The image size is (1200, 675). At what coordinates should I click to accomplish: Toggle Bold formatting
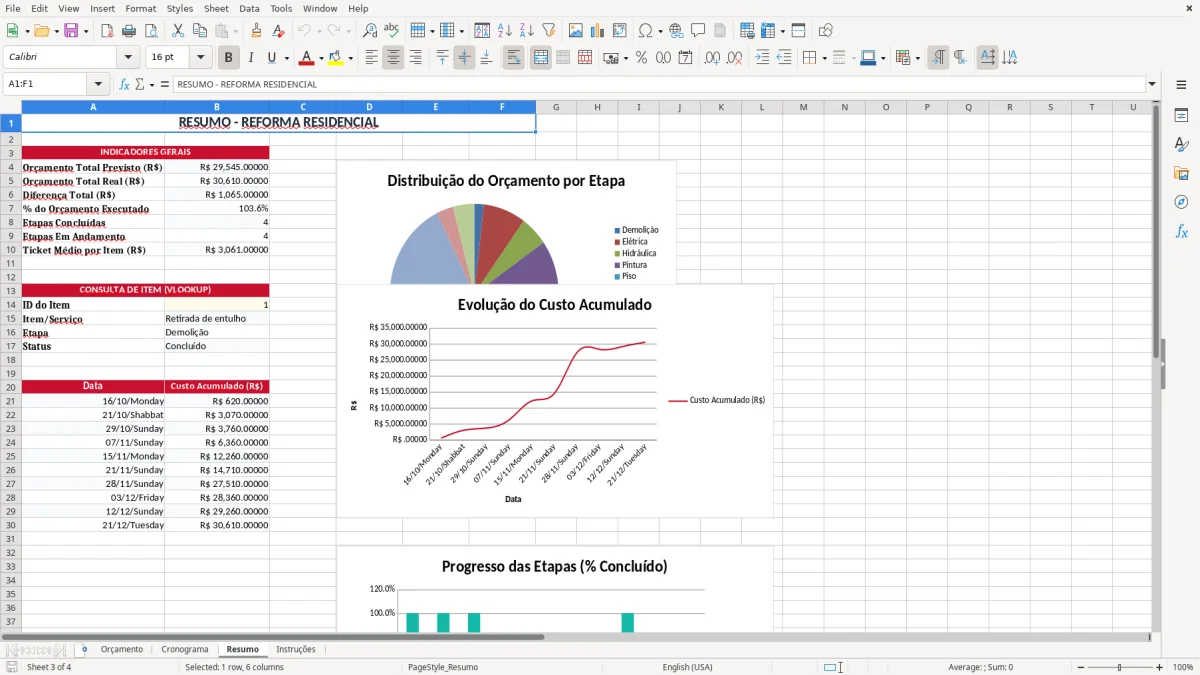tap(229, 58)
